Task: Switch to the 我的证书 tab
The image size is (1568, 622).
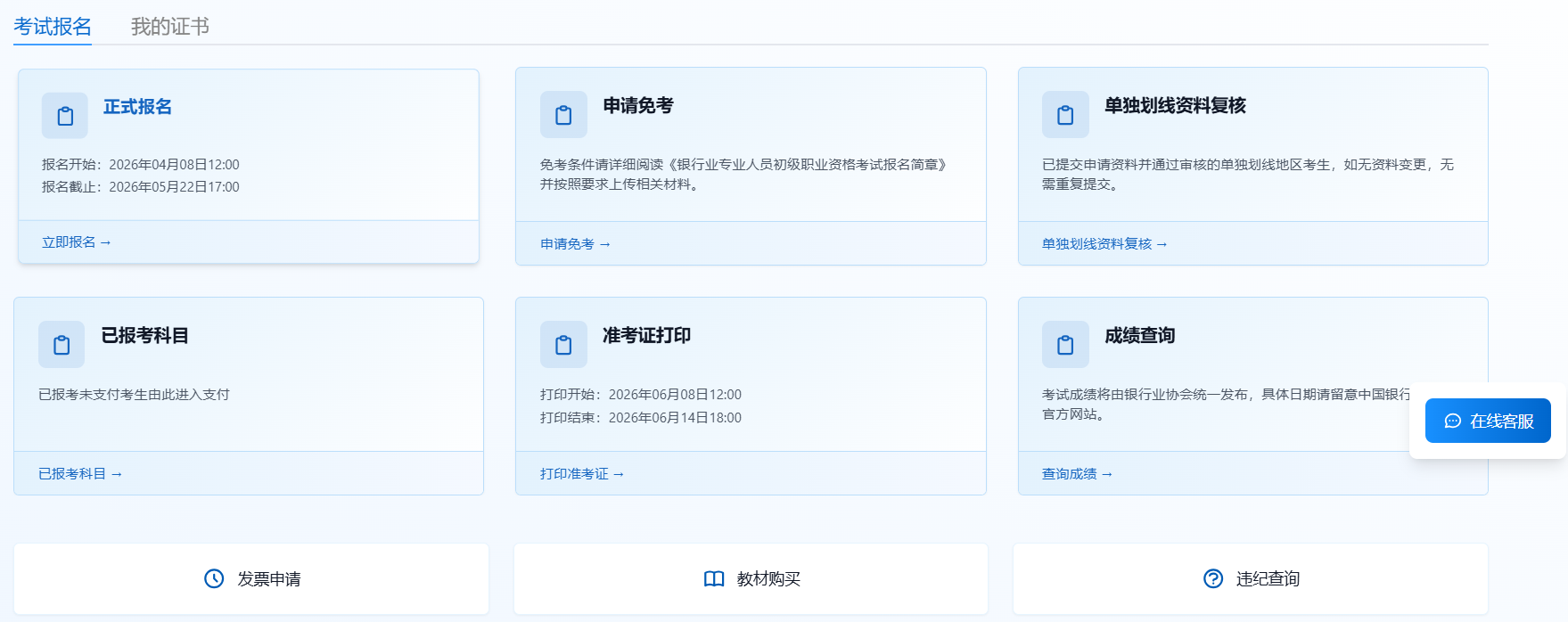Action: pos(169,27)
